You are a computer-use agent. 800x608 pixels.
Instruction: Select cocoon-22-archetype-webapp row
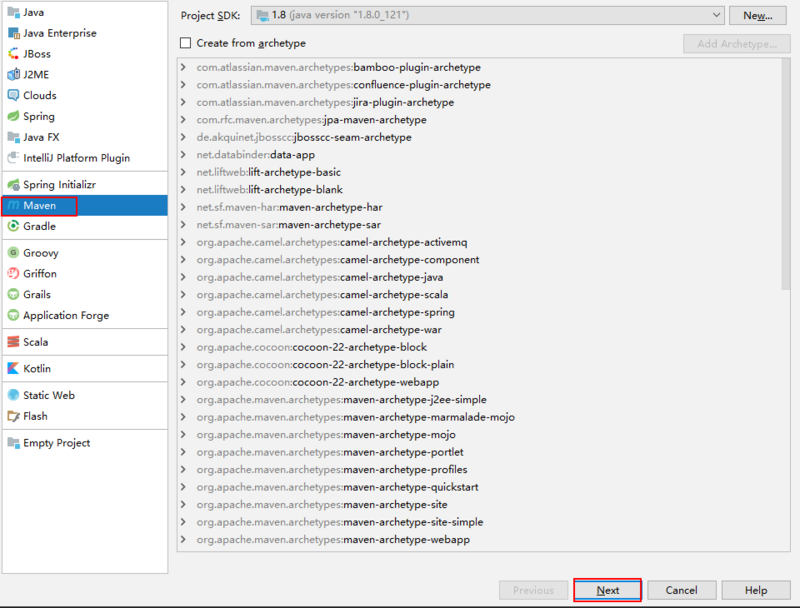coord(480,382)
